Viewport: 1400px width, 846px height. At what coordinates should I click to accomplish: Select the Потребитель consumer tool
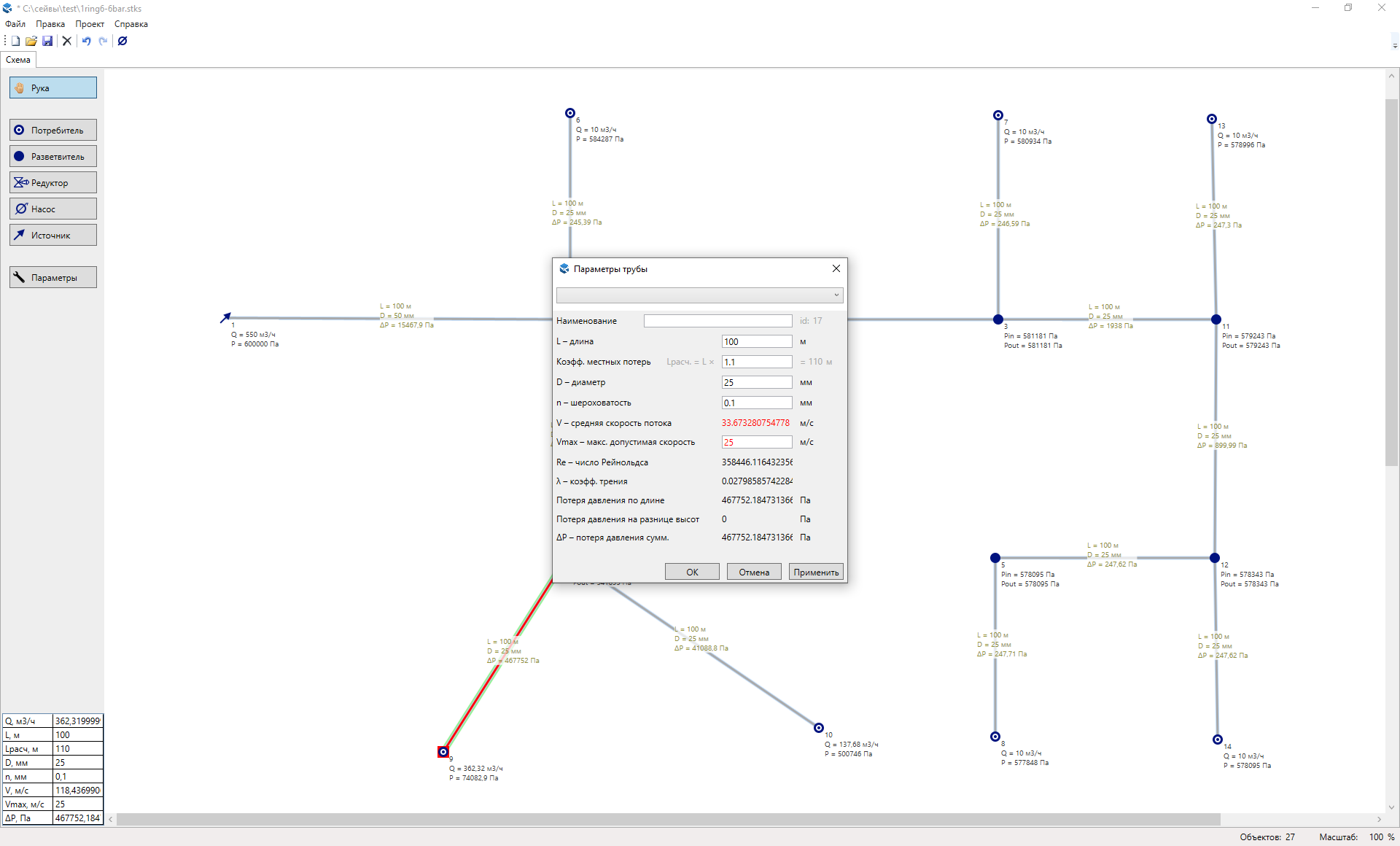52,130
